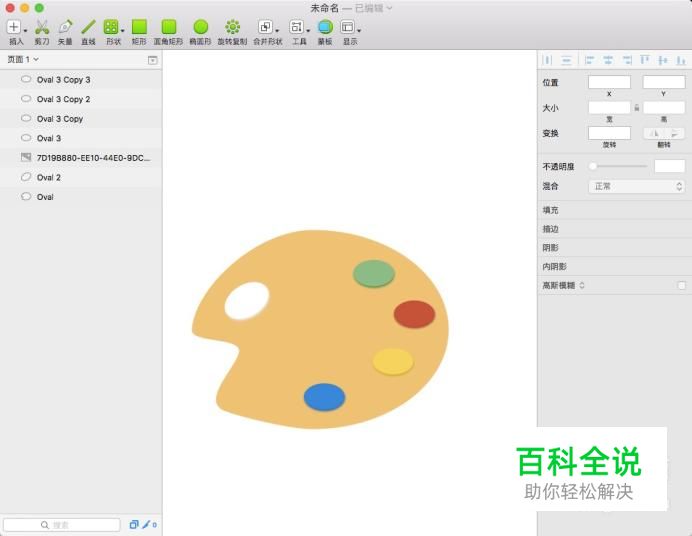The height and width of the screenshot is (536, 692).
Task: Click the 旋转复制 rotate copies tool
Action: [x=232, y=32]
